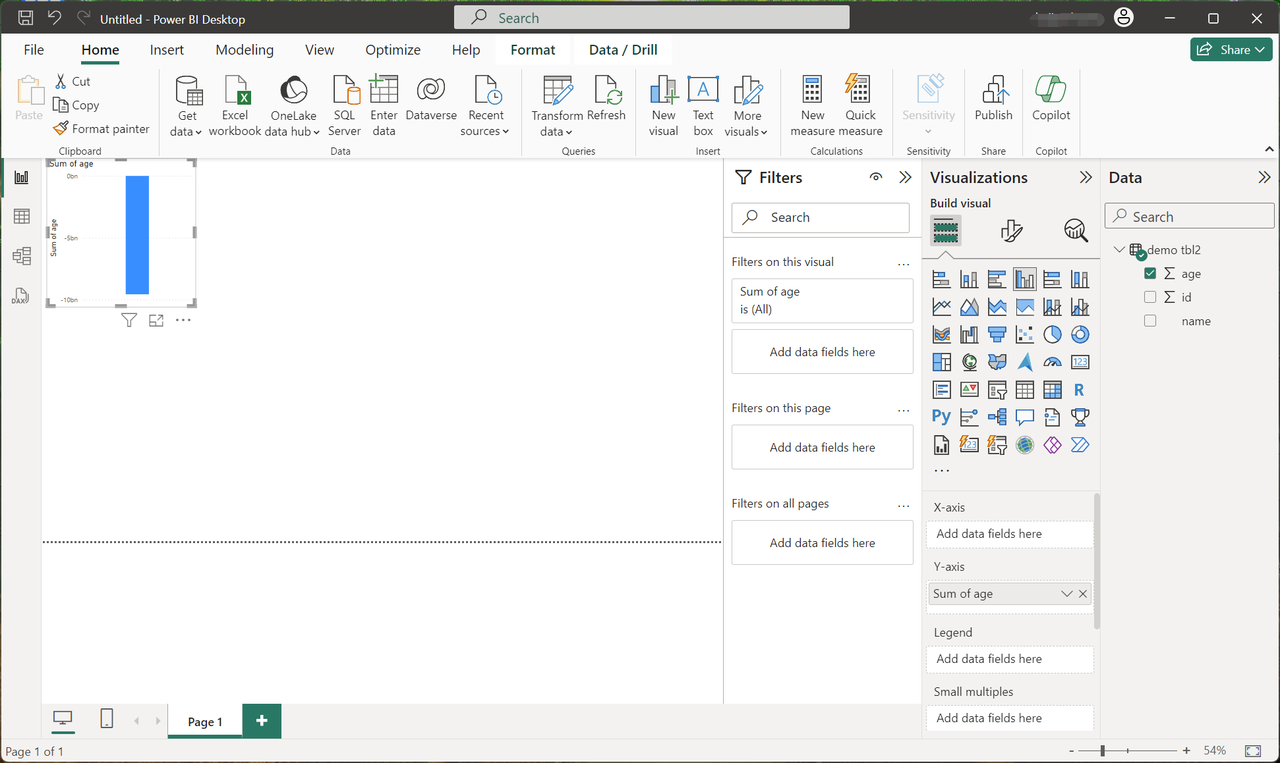Switch to Table view in left sidebar
The image size is (1280, 763).
(x=21, y=217)
